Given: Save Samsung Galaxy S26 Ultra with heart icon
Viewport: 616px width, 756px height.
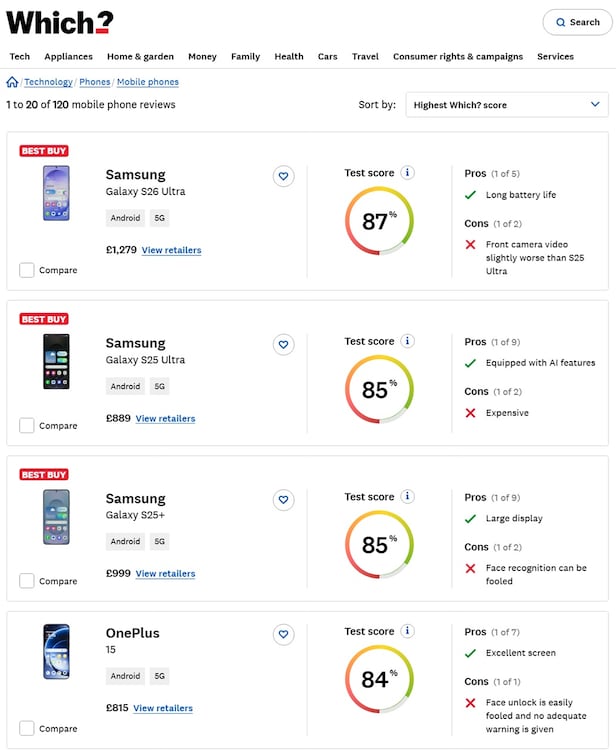Looking at the screenshot, I should tap(283, 176).
